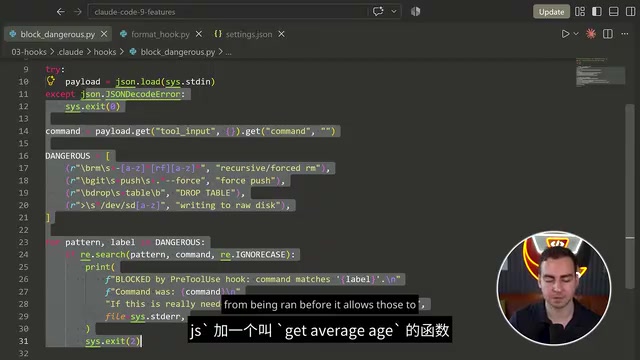Toggle the secondary side bar
Image resolution: width=640 pixels, height=360 pixels.
[x=630, y=11]
